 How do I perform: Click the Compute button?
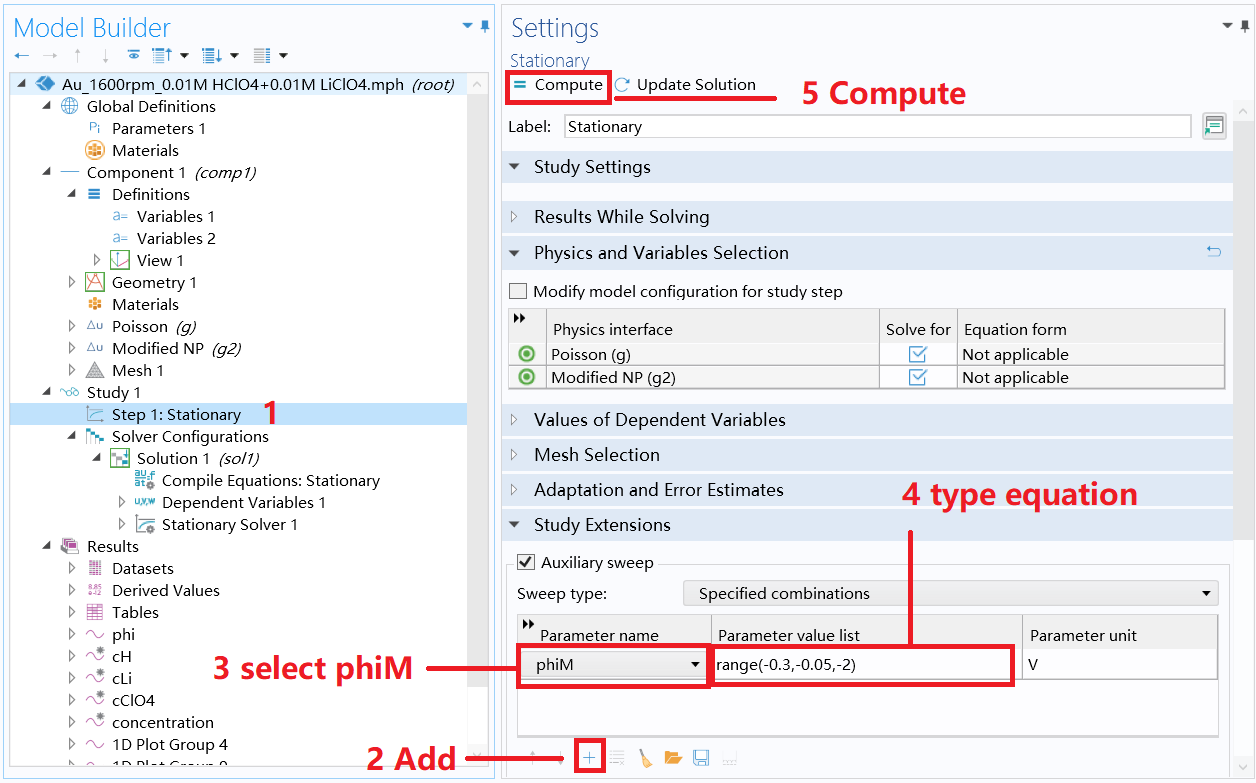point(557,86)
